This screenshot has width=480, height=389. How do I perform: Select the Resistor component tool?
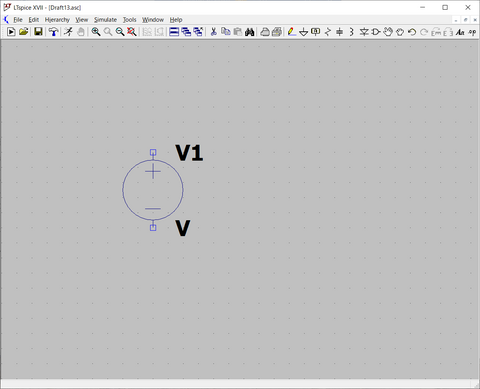328,32
